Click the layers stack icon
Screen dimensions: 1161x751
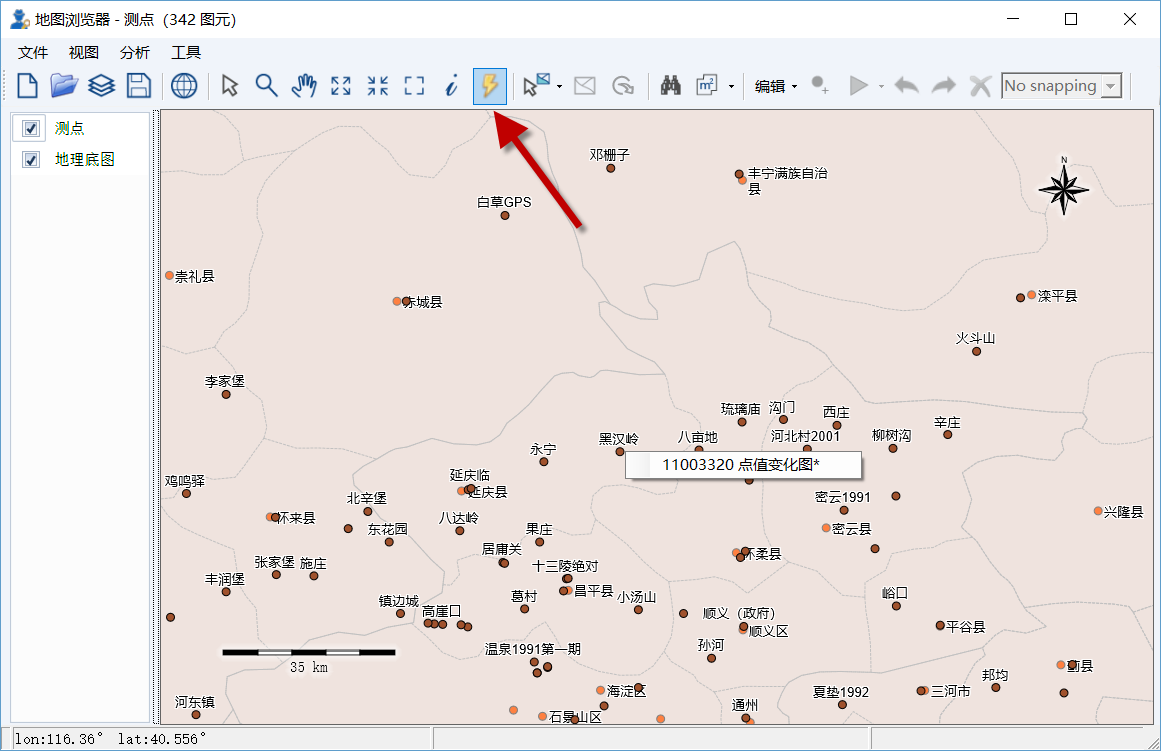[101, 86]
